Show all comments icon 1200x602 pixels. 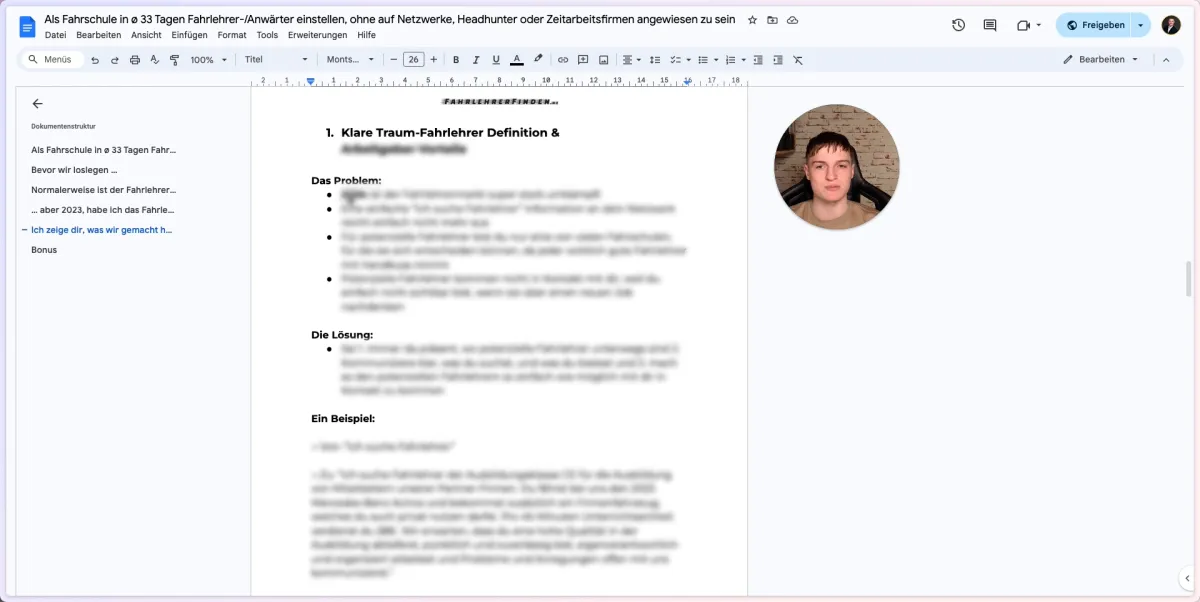[x=990, y=25]
